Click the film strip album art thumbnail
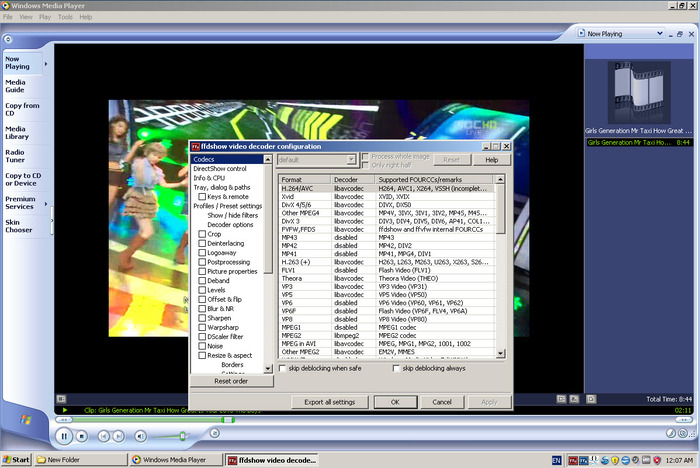This screenshot has height=468, width=700. (639, 92)
